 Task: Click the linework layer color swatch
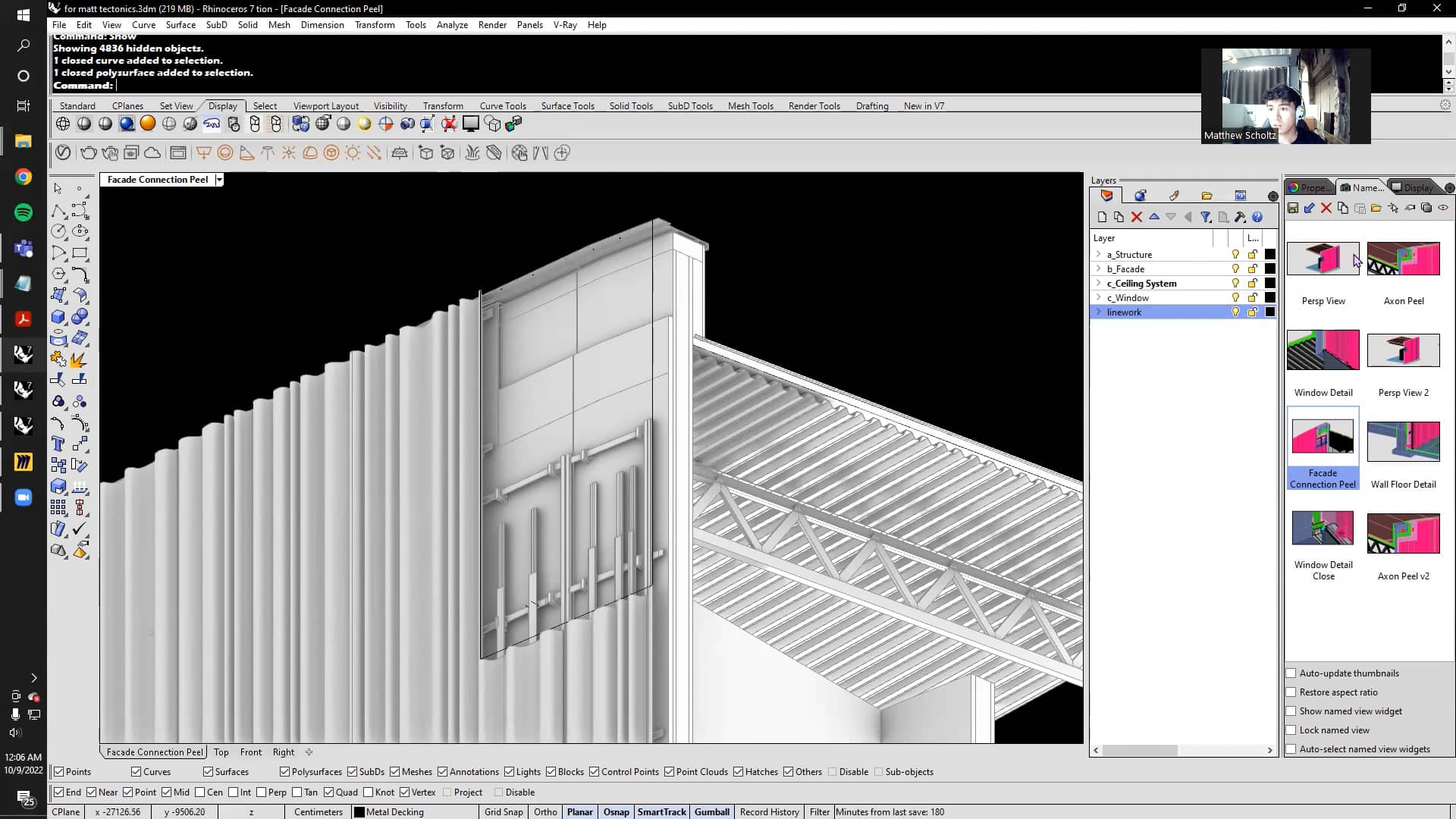point(1270,312)
